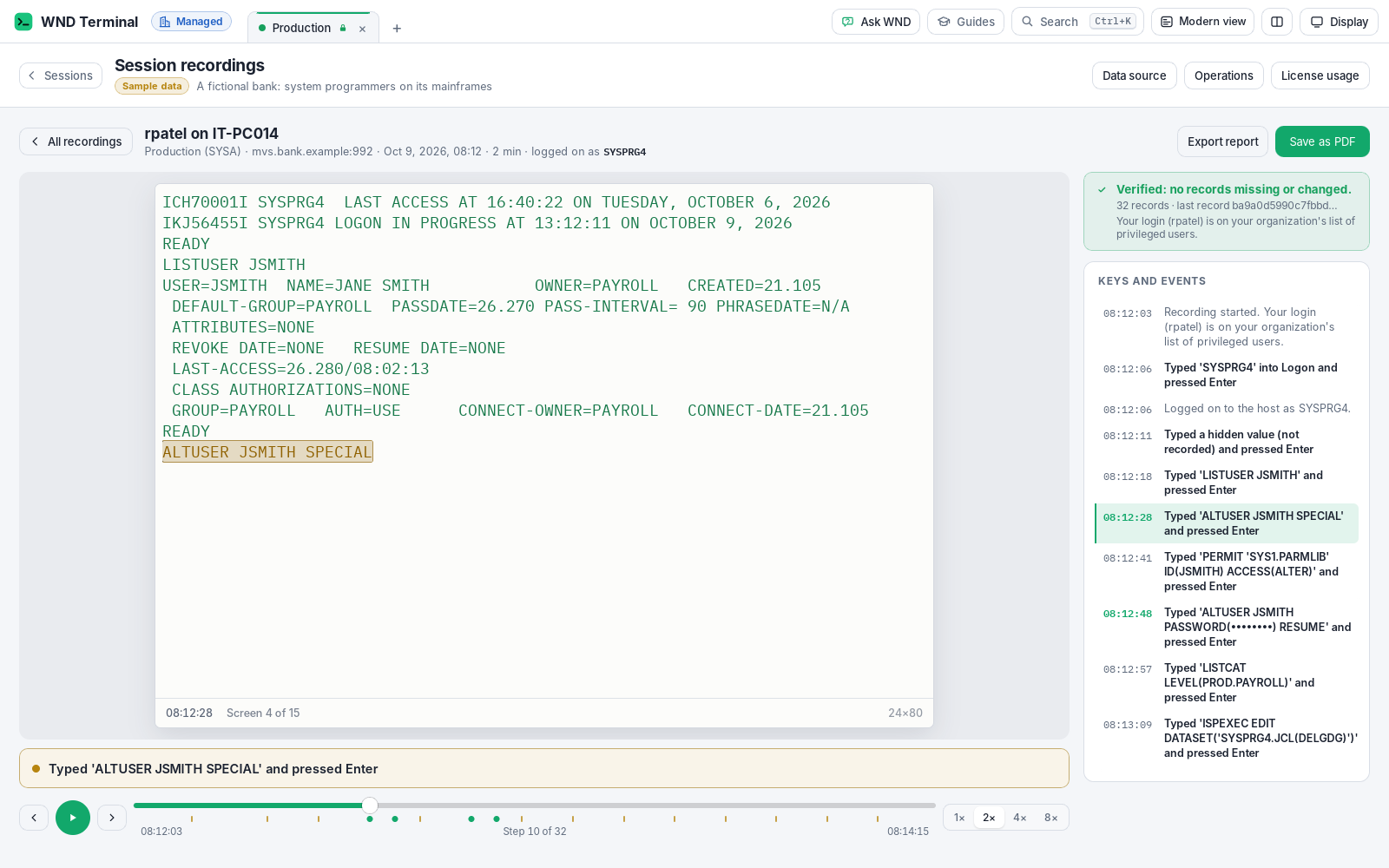The width and height of the screenshot is (1389, 868).
Task: Select Typed 'LISTUSER JSMITH' event
Action: (x=1227, y=483)
